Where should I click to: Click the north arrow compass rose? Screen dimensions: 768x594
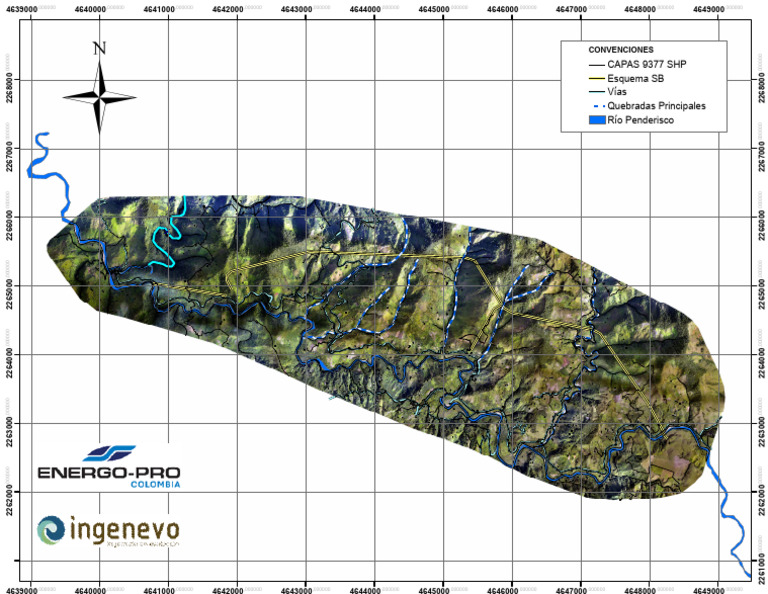(x=99, y=97)
